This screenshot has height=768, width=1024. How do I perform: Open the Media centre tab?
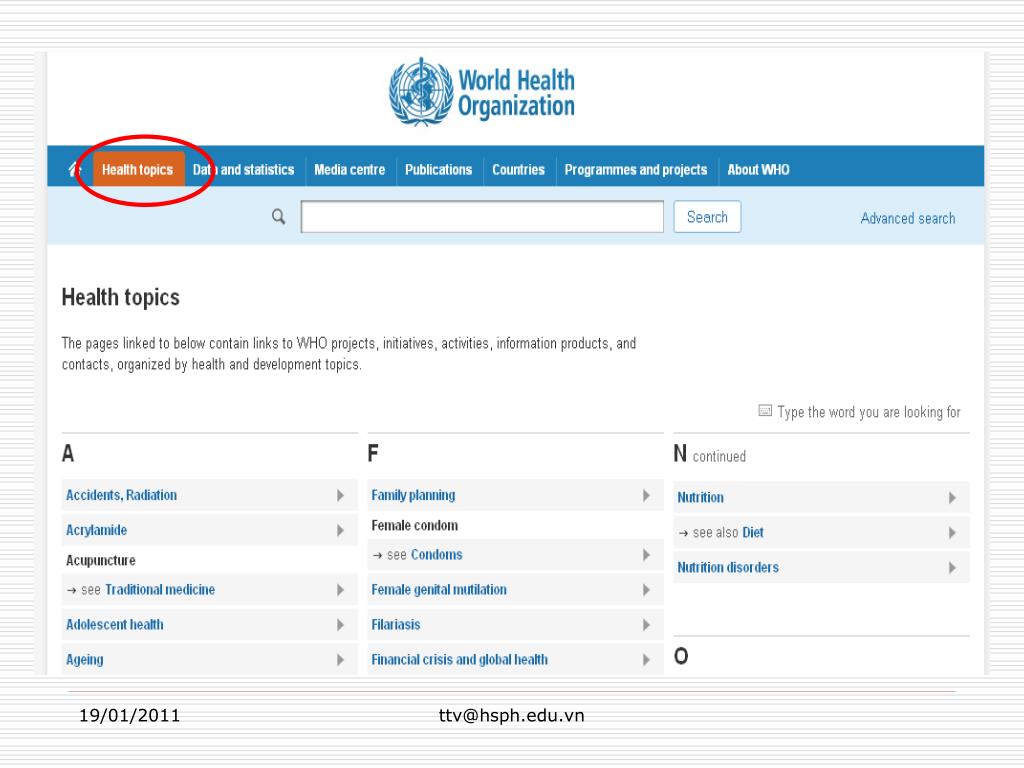[x=349, y=170]
